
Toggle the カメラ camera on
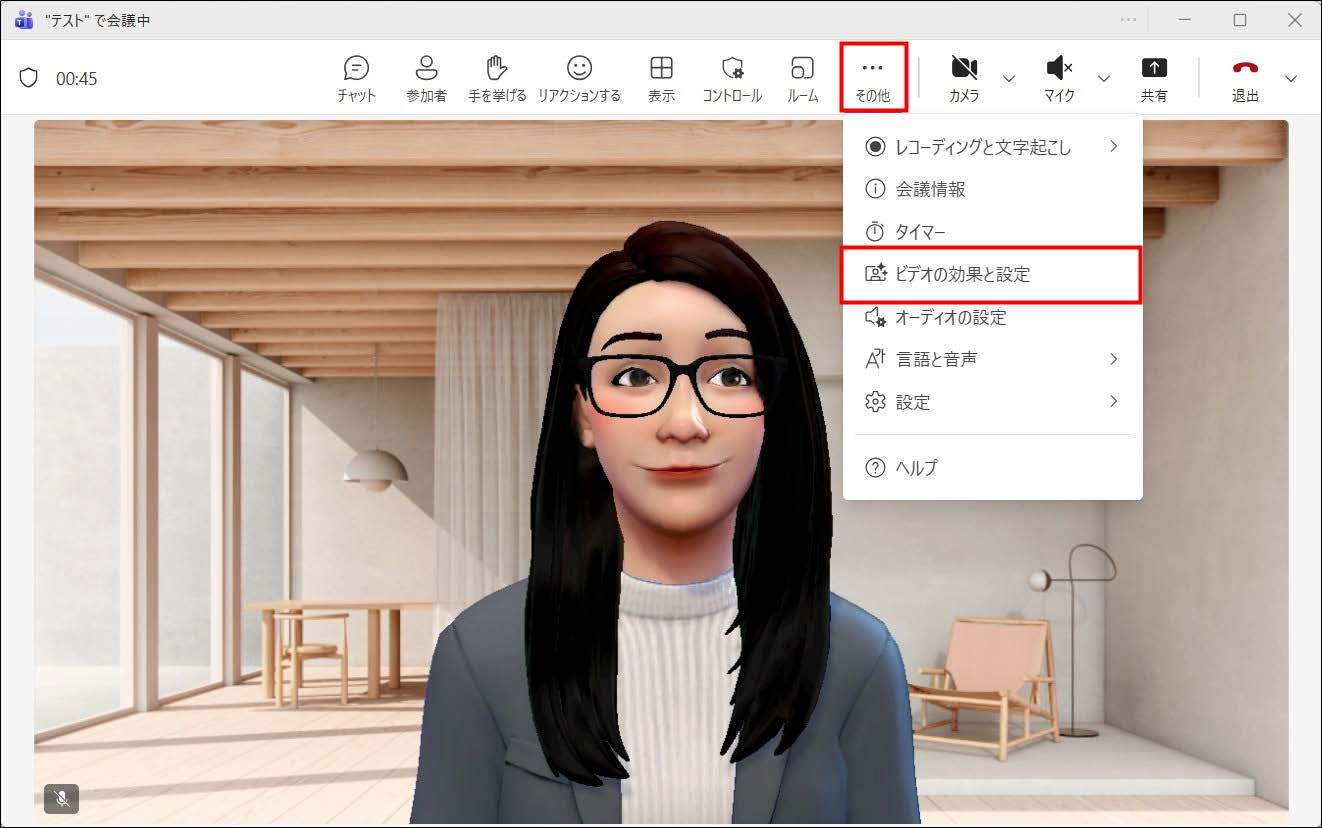[x=964, y=78]
